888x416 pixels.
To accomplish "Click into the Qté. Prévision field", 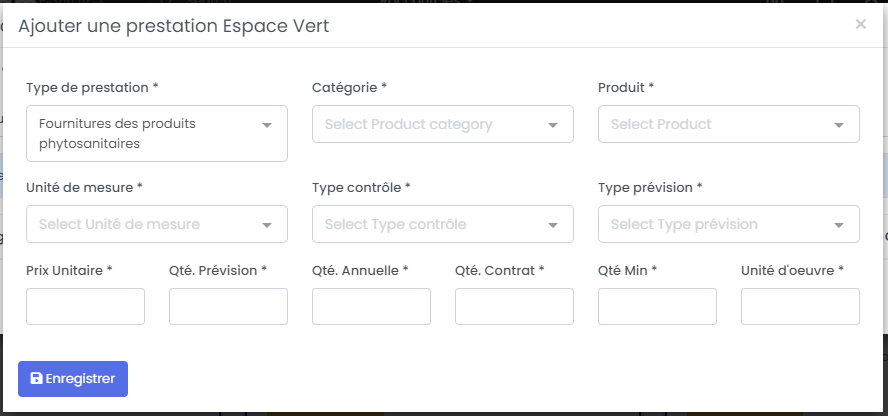I will click(x=228, y=307).
